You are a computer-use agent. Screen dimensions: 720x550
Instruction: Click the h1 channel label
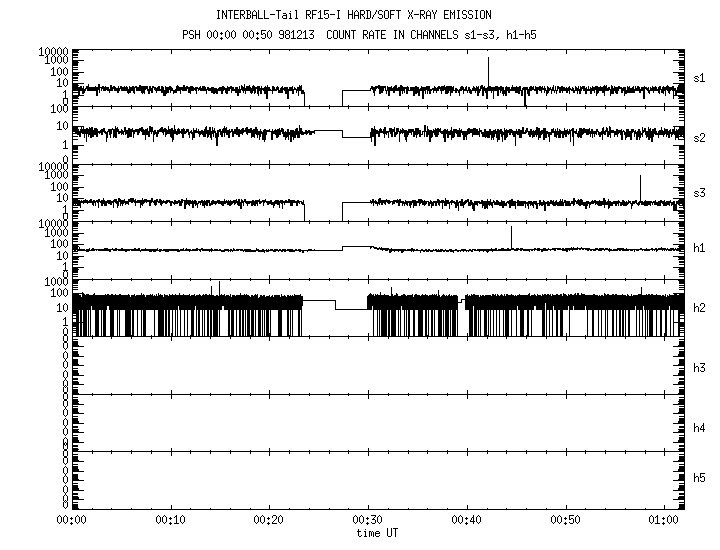pos(700,248)
